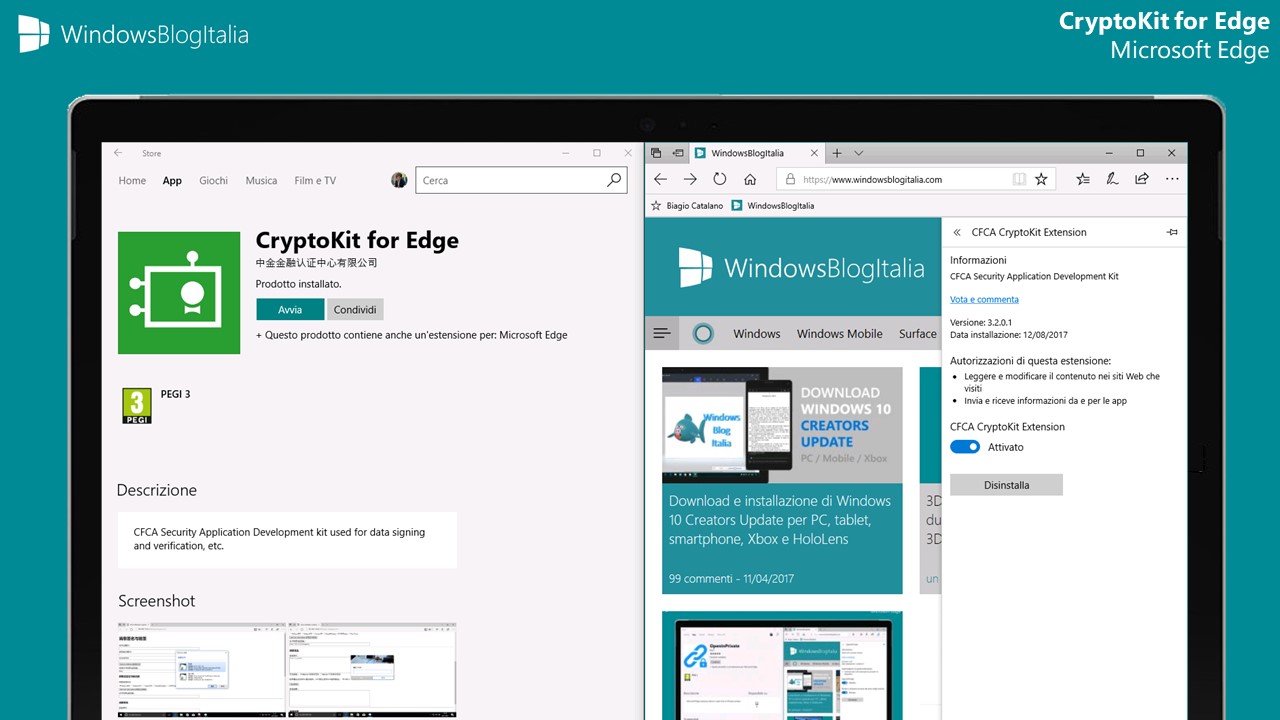Open the Windows menu item on website

coord(756,334)
